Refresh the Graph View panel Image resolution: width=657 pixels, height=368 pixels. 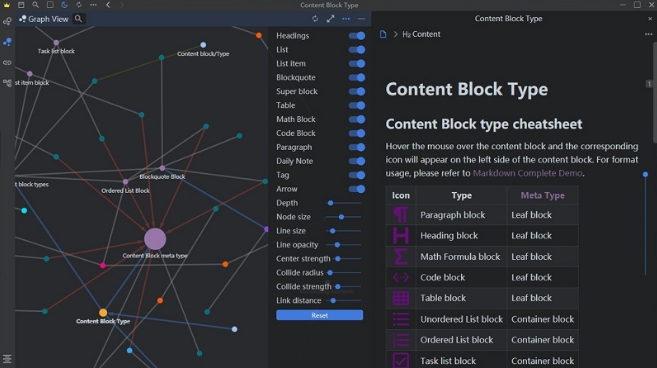315,19
